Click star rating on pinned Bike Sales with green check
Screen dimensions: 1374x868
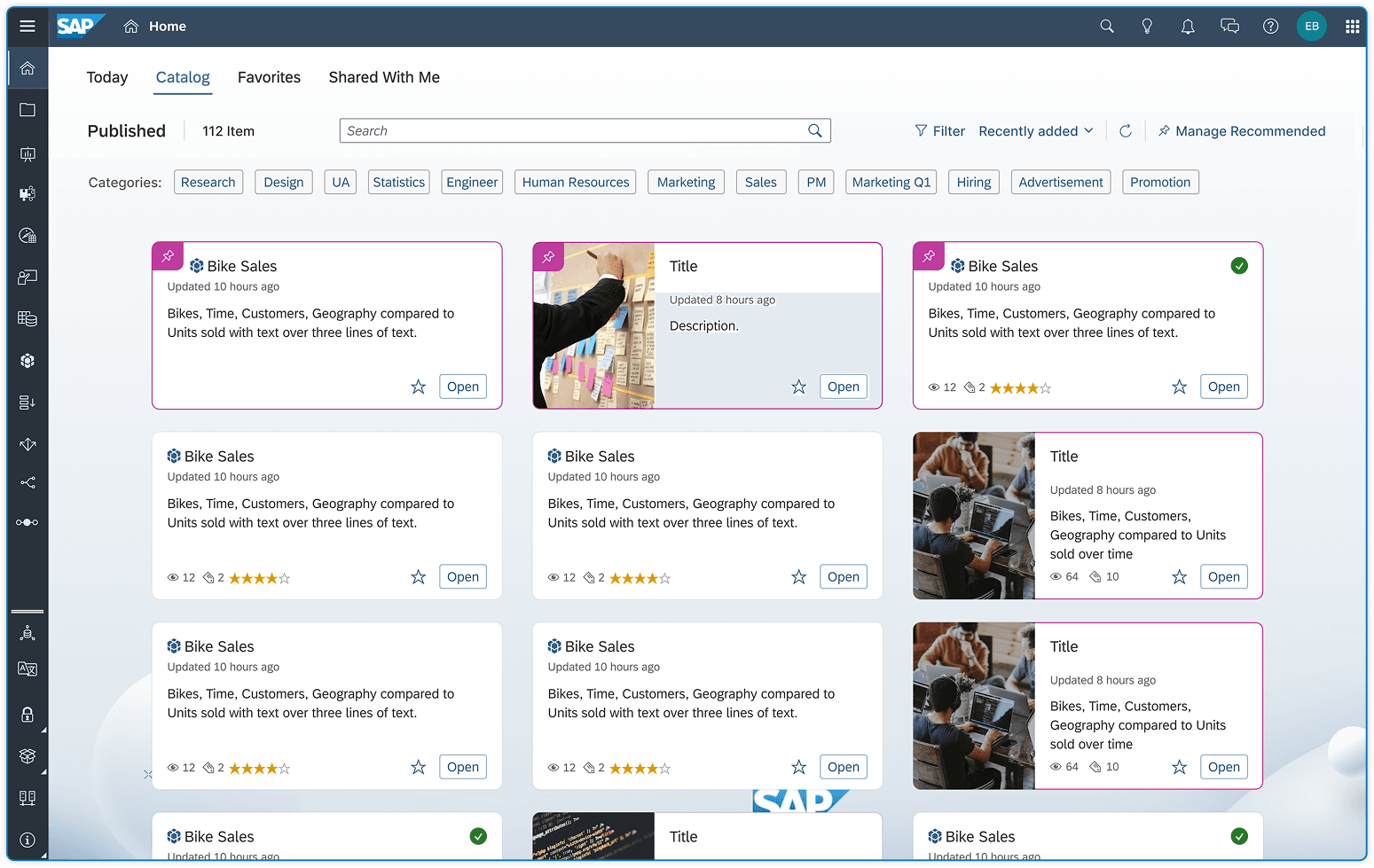1020,387
